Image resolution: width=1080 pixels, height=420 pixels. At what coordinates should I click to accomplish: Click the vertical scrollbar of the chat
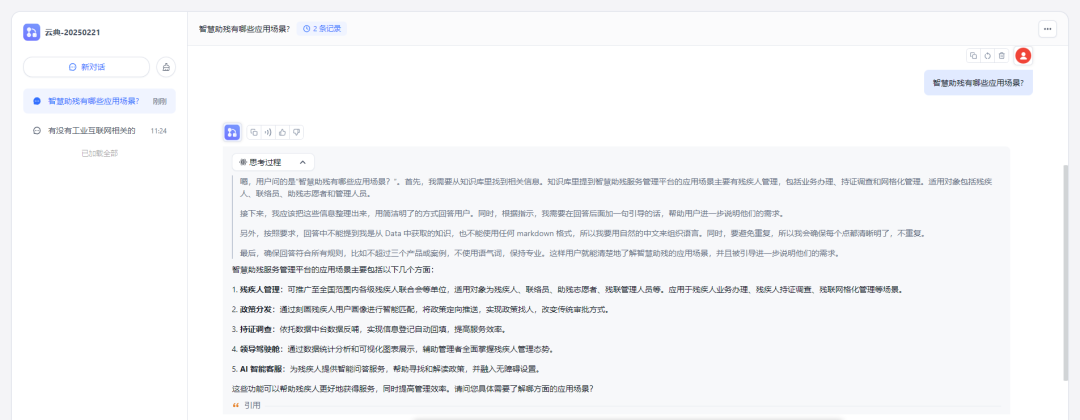click(x=1068, y=272)
